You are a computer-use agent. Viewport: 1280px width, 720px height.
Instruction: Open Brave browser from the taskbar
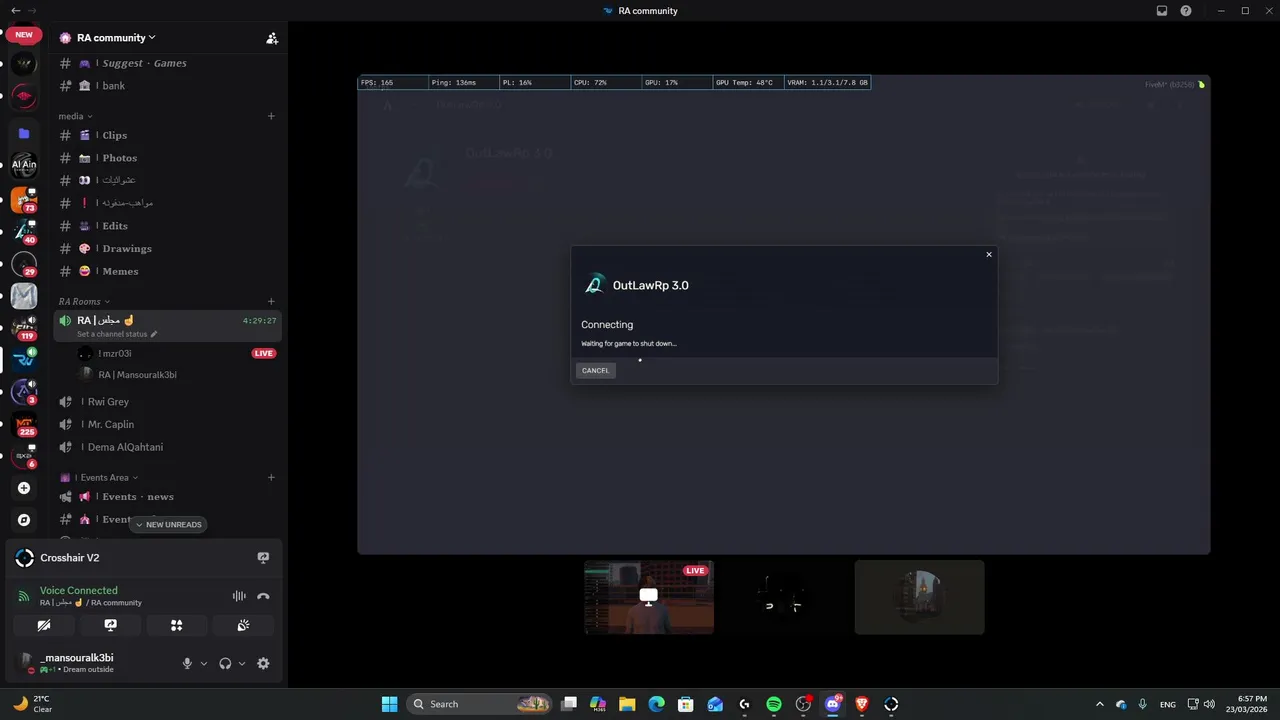[x=862, y=704]
